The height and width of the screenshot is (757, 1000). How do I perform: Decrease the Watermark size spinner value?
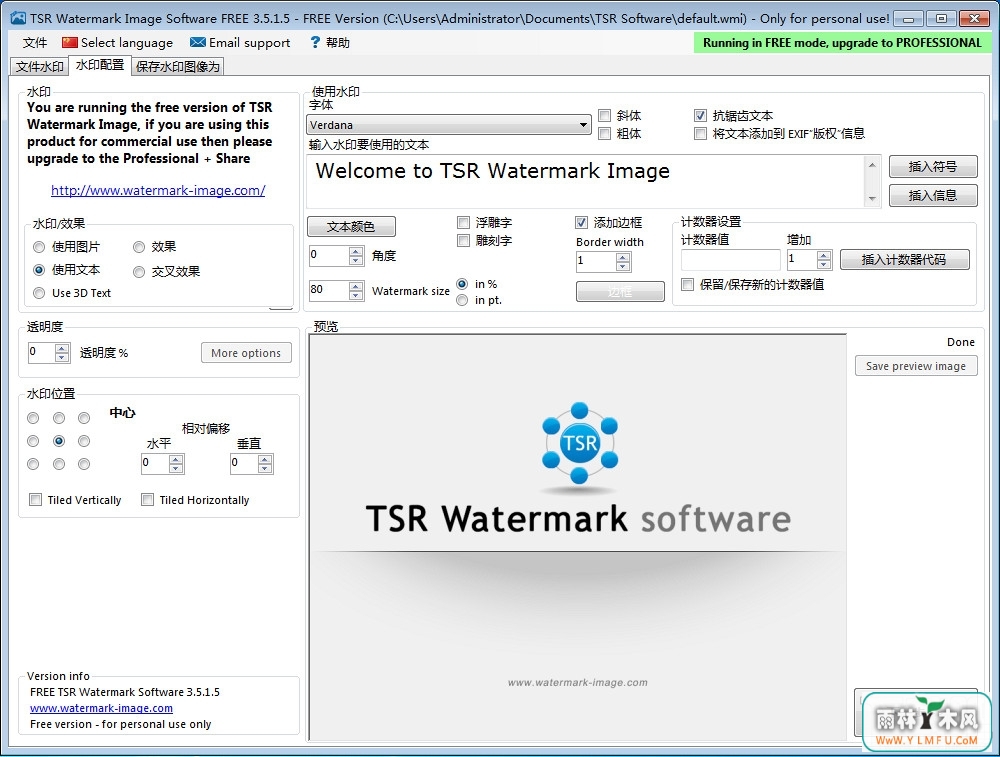[x=356, y=295]
